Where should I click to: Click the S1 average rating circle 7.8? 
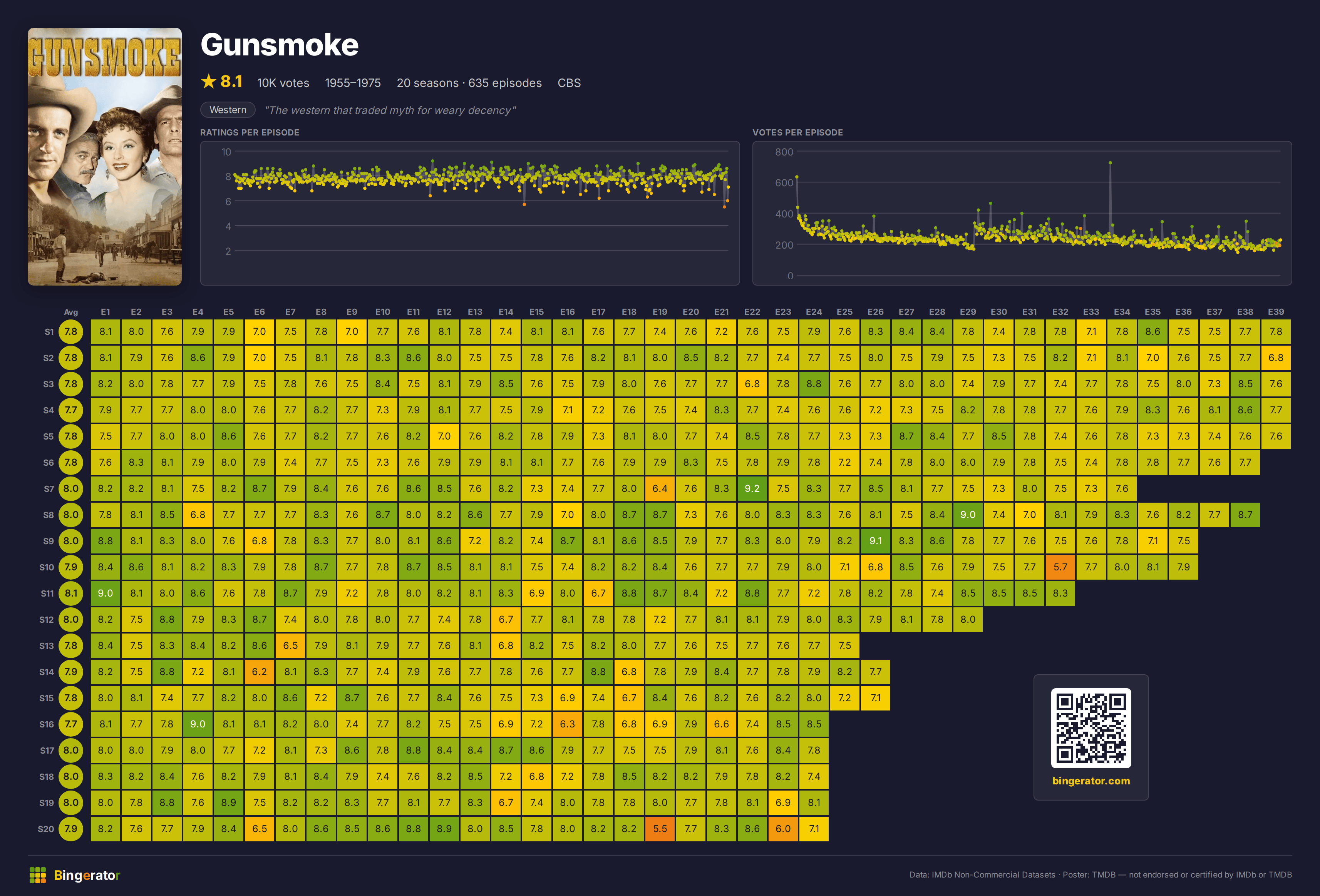71,332
